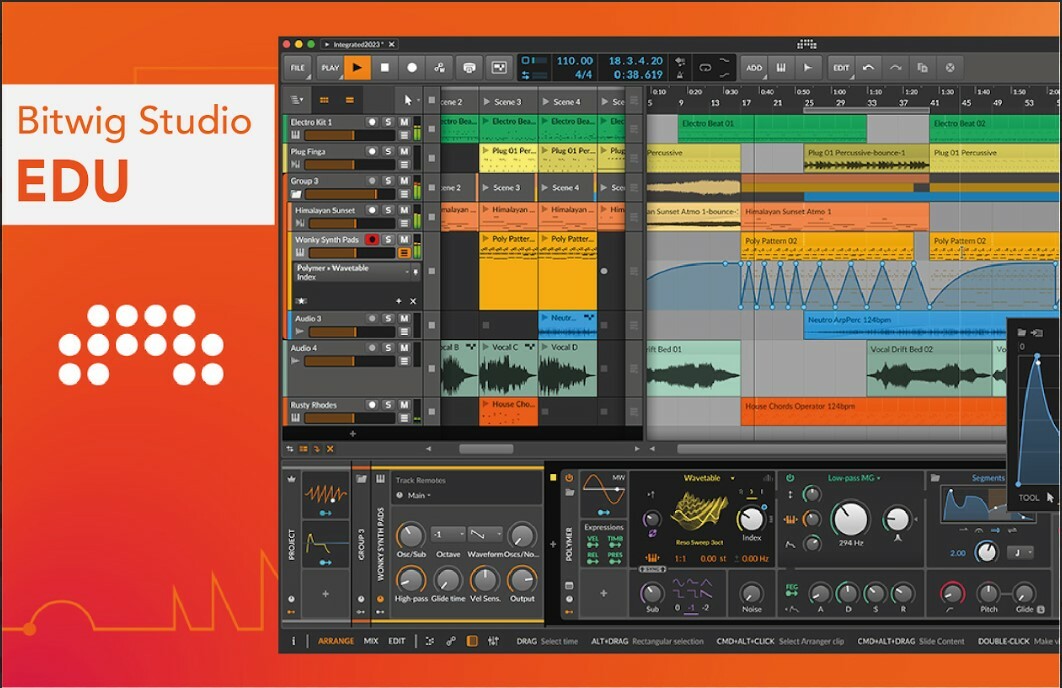The image size is (1062, 688).
Task: Disarm record on Wonky Synth Pads
Action: tap(371, 240)
